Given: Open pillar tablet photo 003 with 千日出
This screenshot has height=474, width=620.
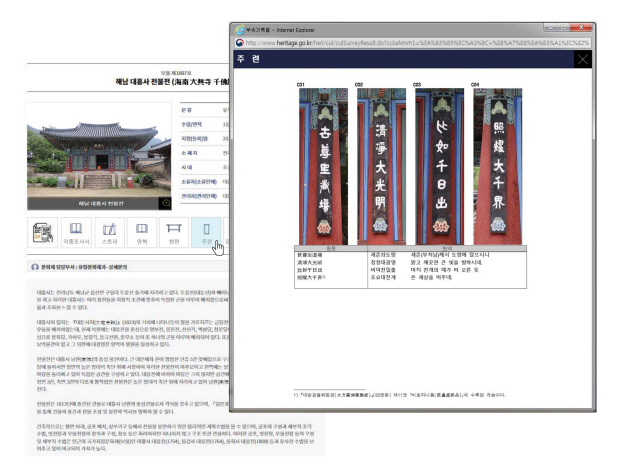Looking at the screenshot, I should [440, 166].
